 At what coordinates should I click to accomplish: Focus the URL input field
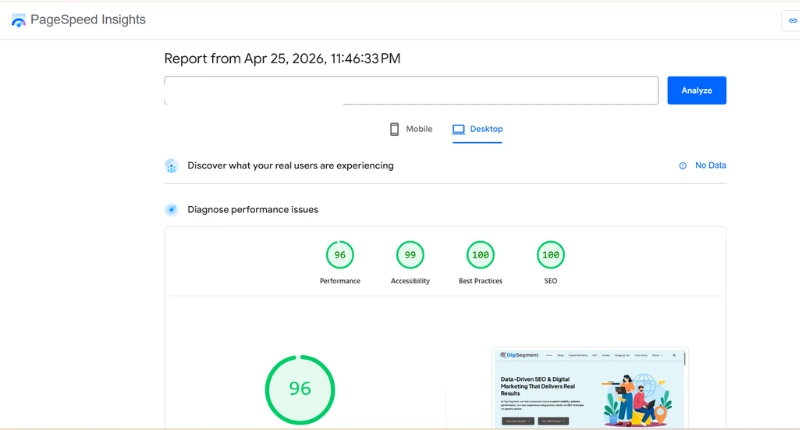coord(411,90)
